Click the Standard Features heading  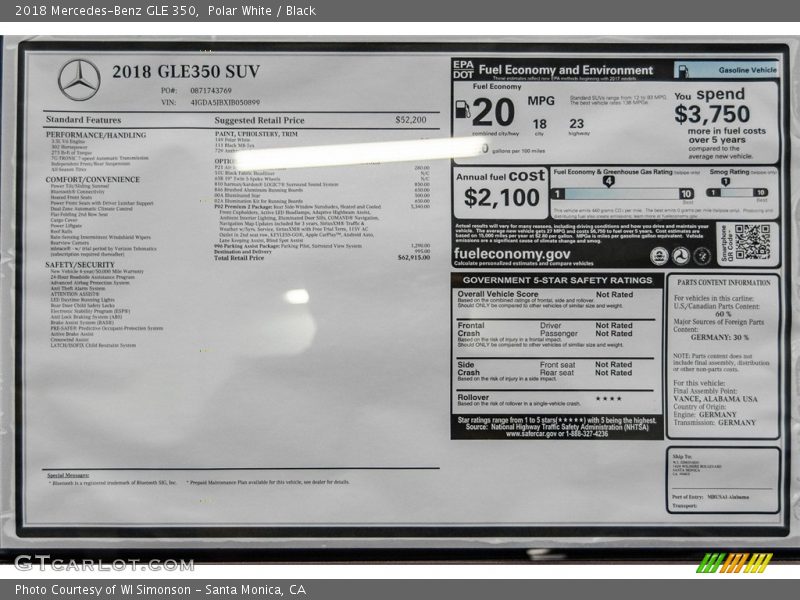click(83, 119)
